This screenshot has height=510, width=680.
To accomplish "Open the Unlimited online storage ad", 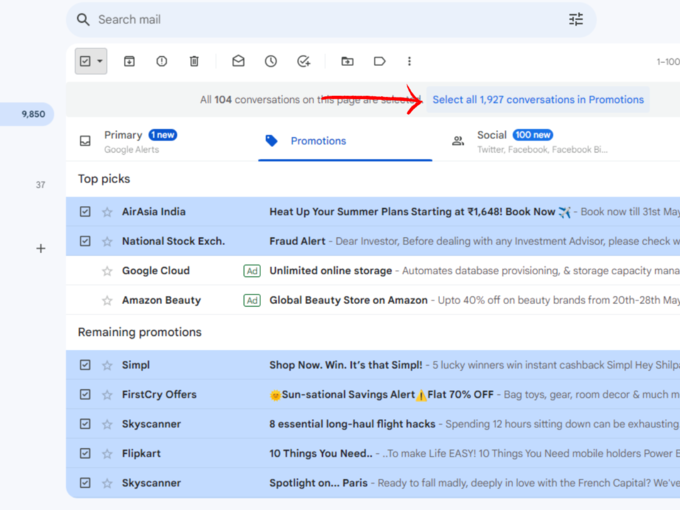I will [x=330, y=271].
